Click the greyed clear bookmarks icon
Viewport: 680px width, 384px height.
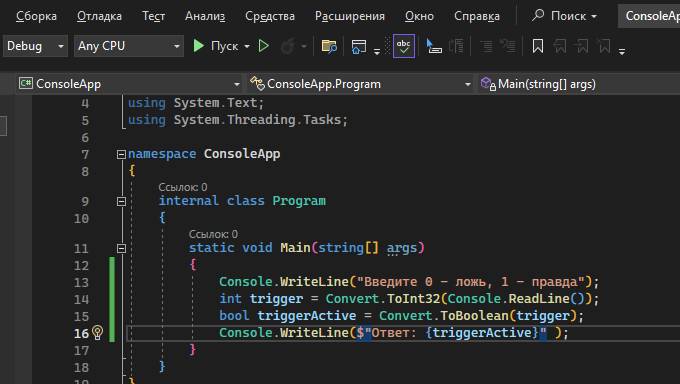pos(605,46)
